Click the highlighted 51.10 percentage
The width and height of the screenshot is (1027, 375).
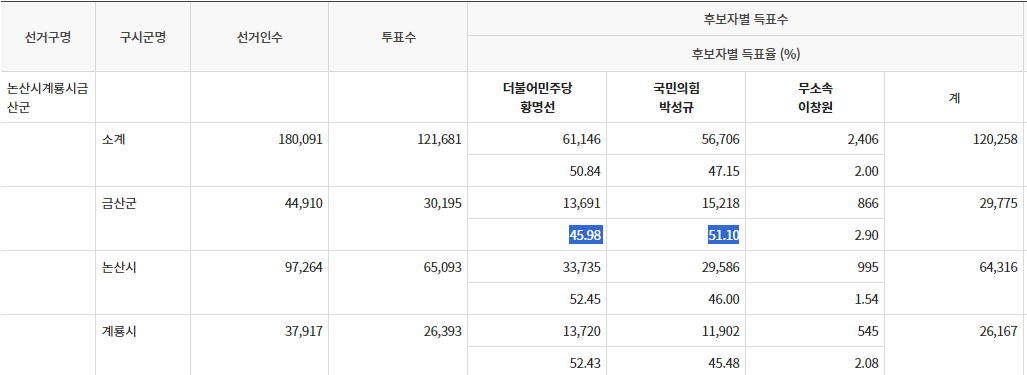724,235
